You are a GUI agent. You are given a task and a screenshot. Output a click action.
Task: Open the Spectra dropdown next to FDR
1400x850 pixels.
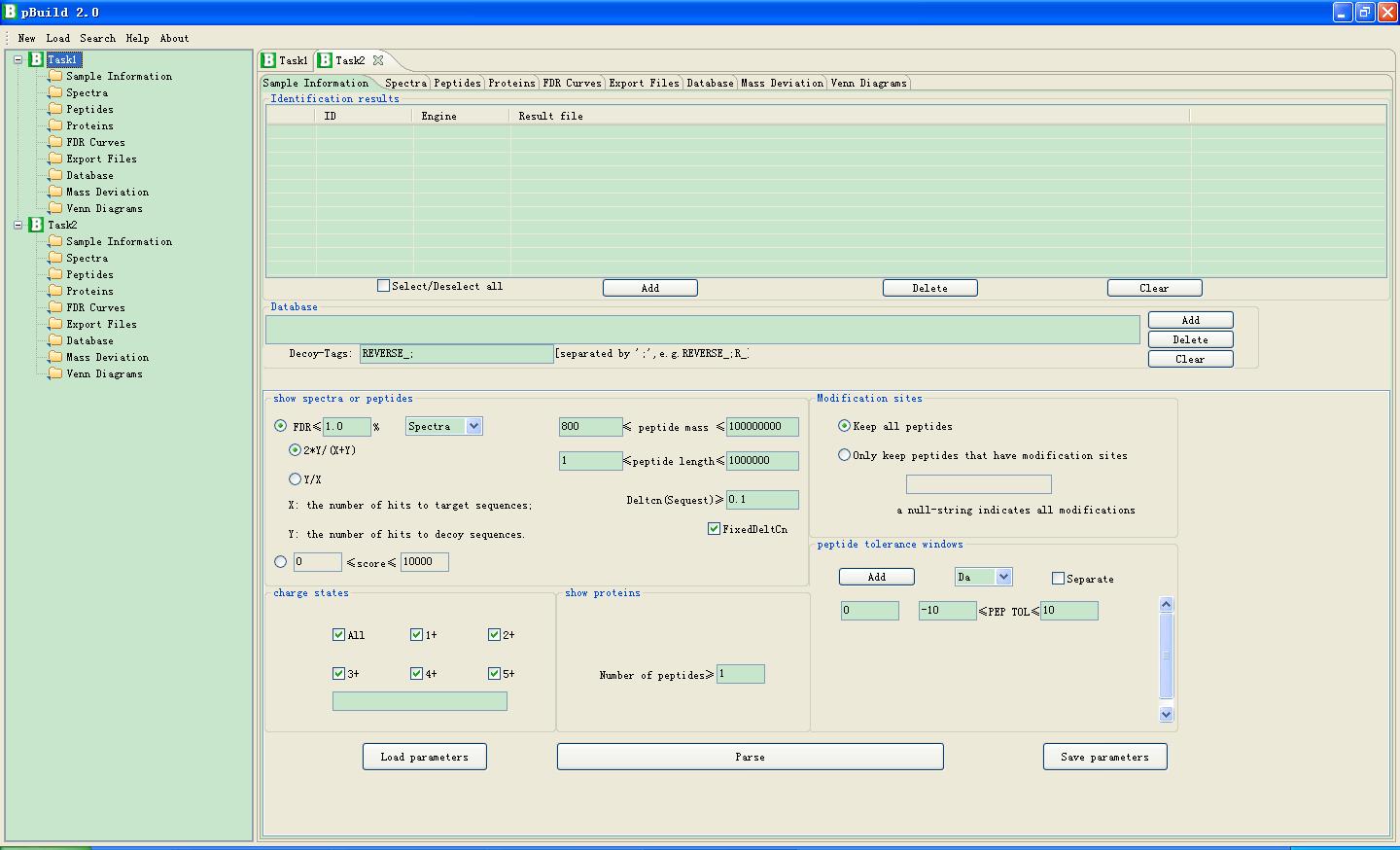473,426
